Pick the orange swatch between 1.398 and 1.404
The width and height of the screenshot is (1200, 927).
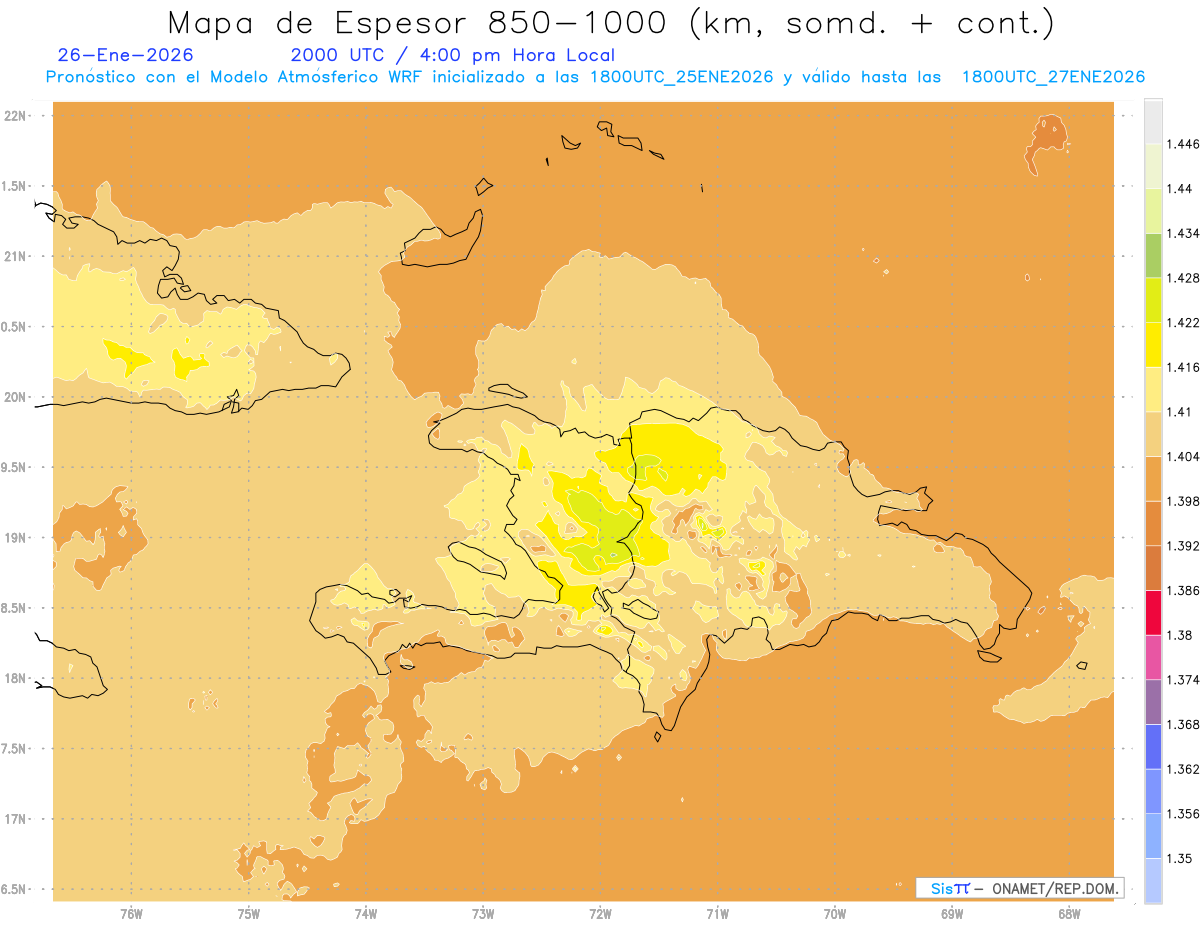[x=1153, y=479]
